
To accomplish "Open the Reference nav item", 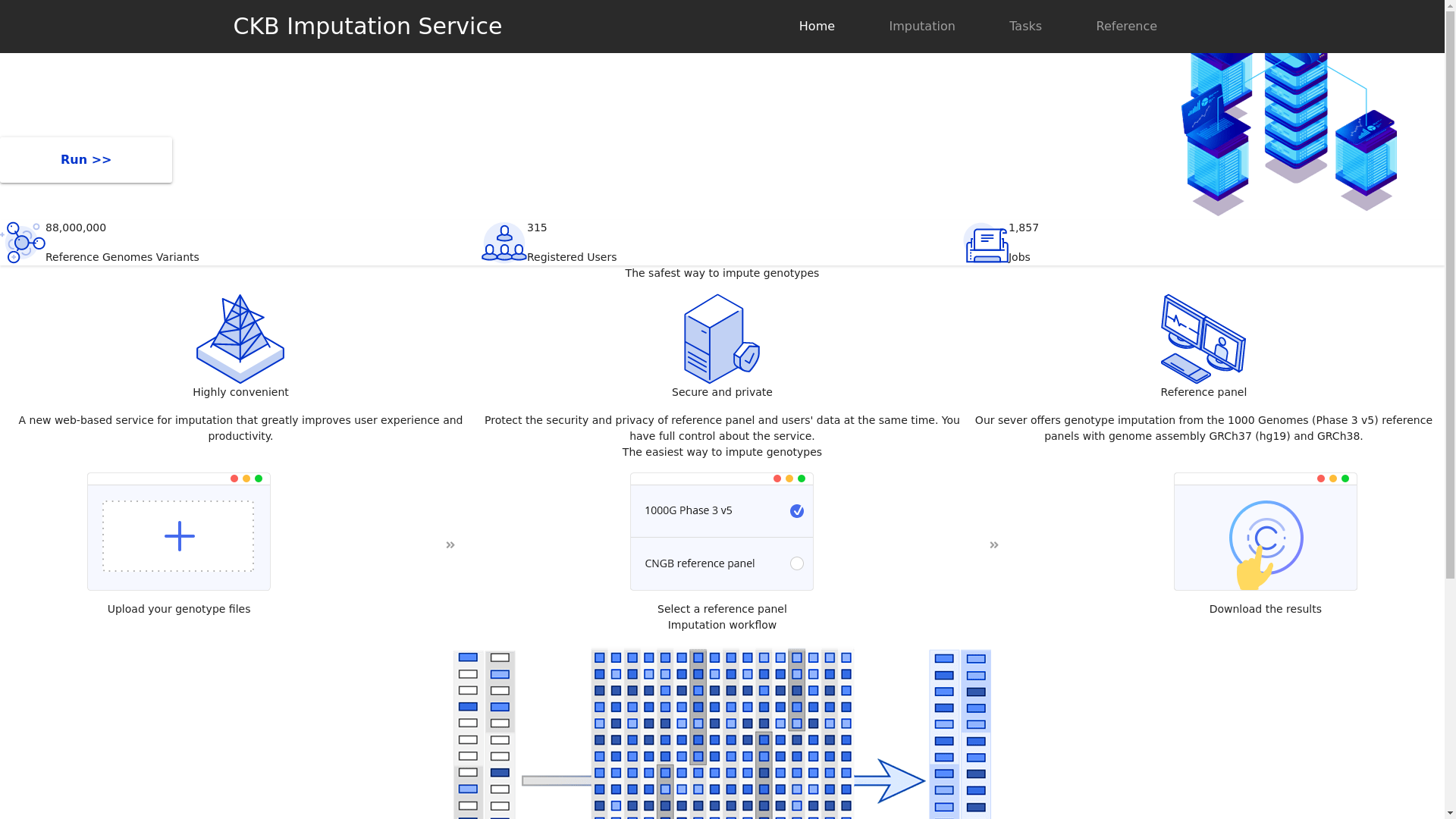I will click(x=1126, y=27).
